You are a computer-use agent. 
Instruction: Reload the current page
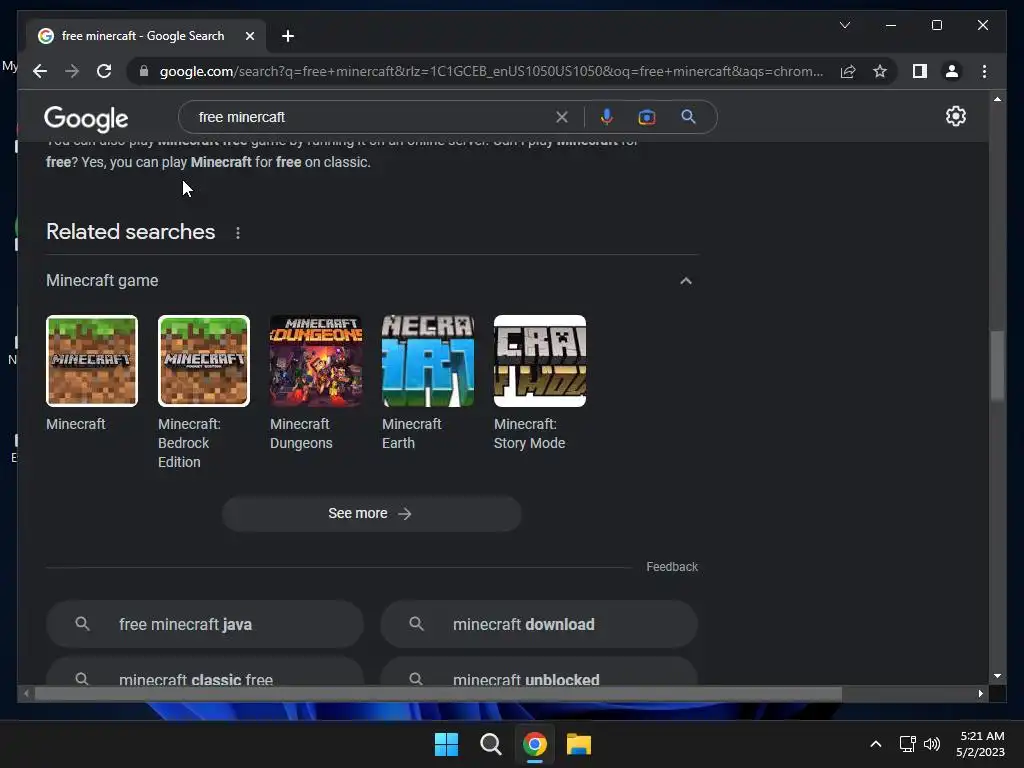[104, 71]
